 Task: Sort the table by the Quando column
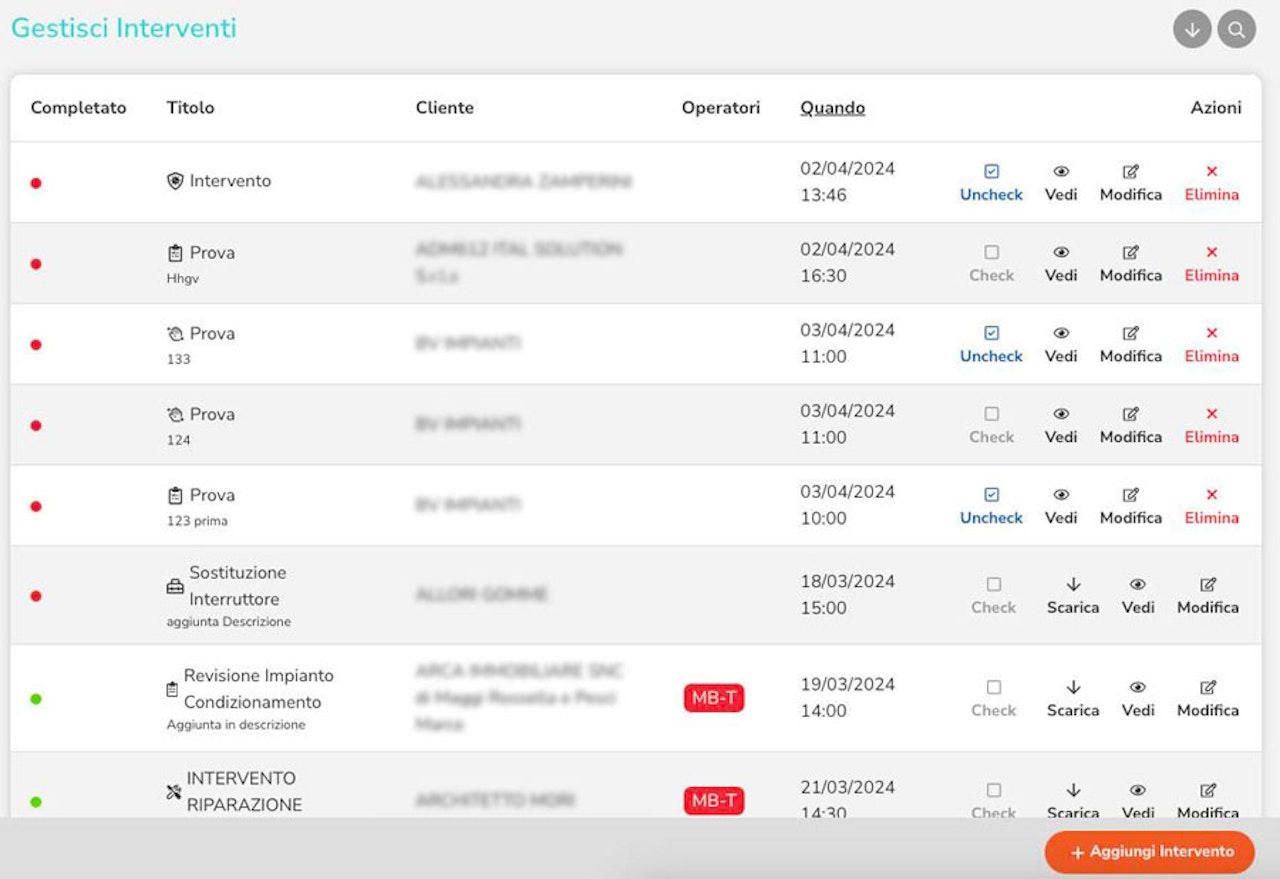(x=832, y=108)
